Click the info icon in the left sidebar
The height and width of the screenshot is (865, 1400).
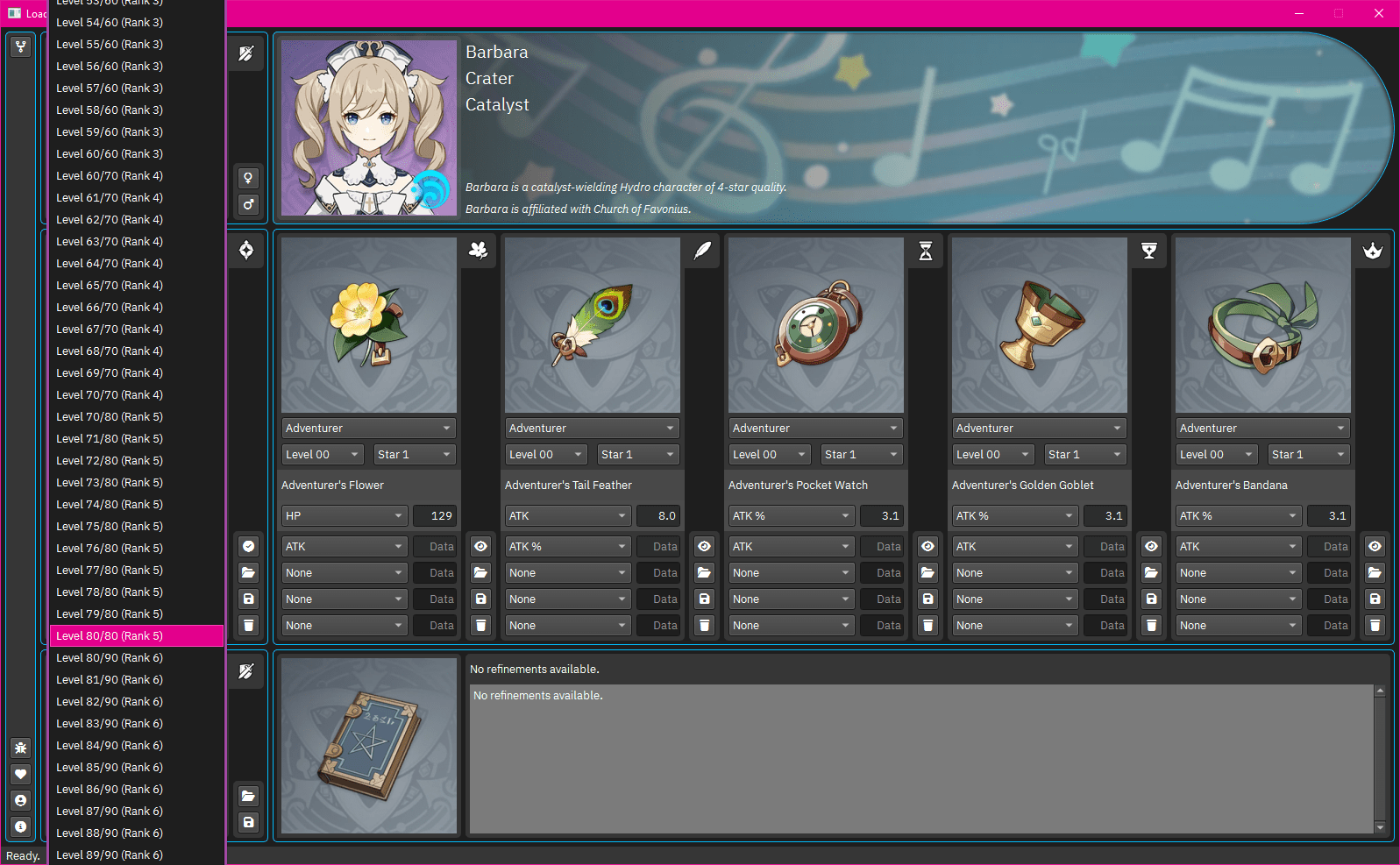[x=21, y=826]
